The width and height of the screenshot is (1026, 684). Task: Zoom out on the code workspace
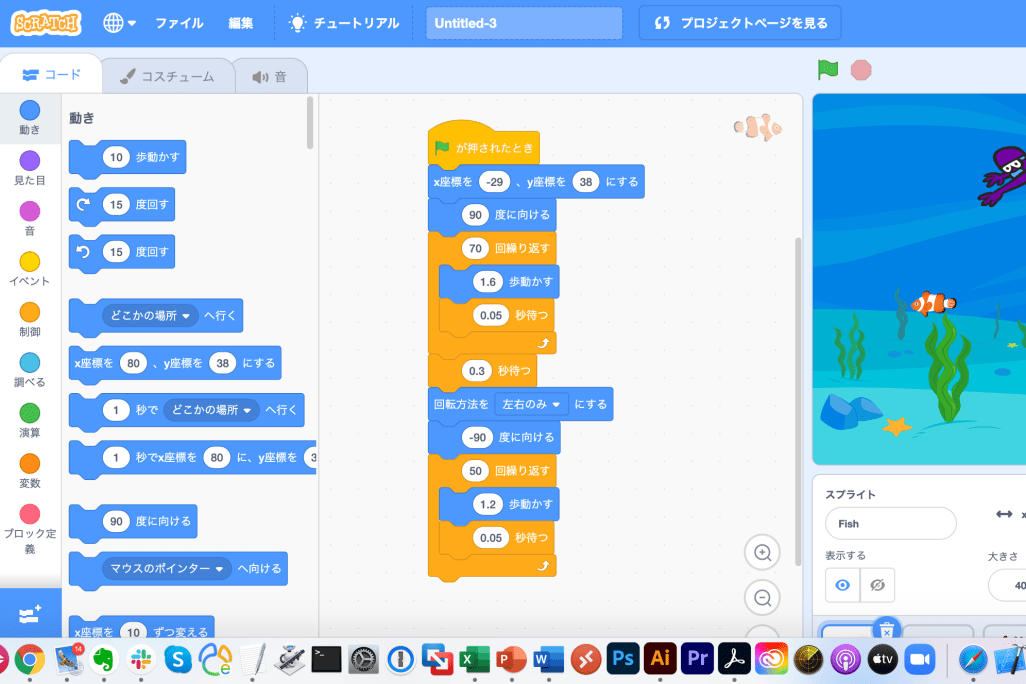tap(762, 598)
